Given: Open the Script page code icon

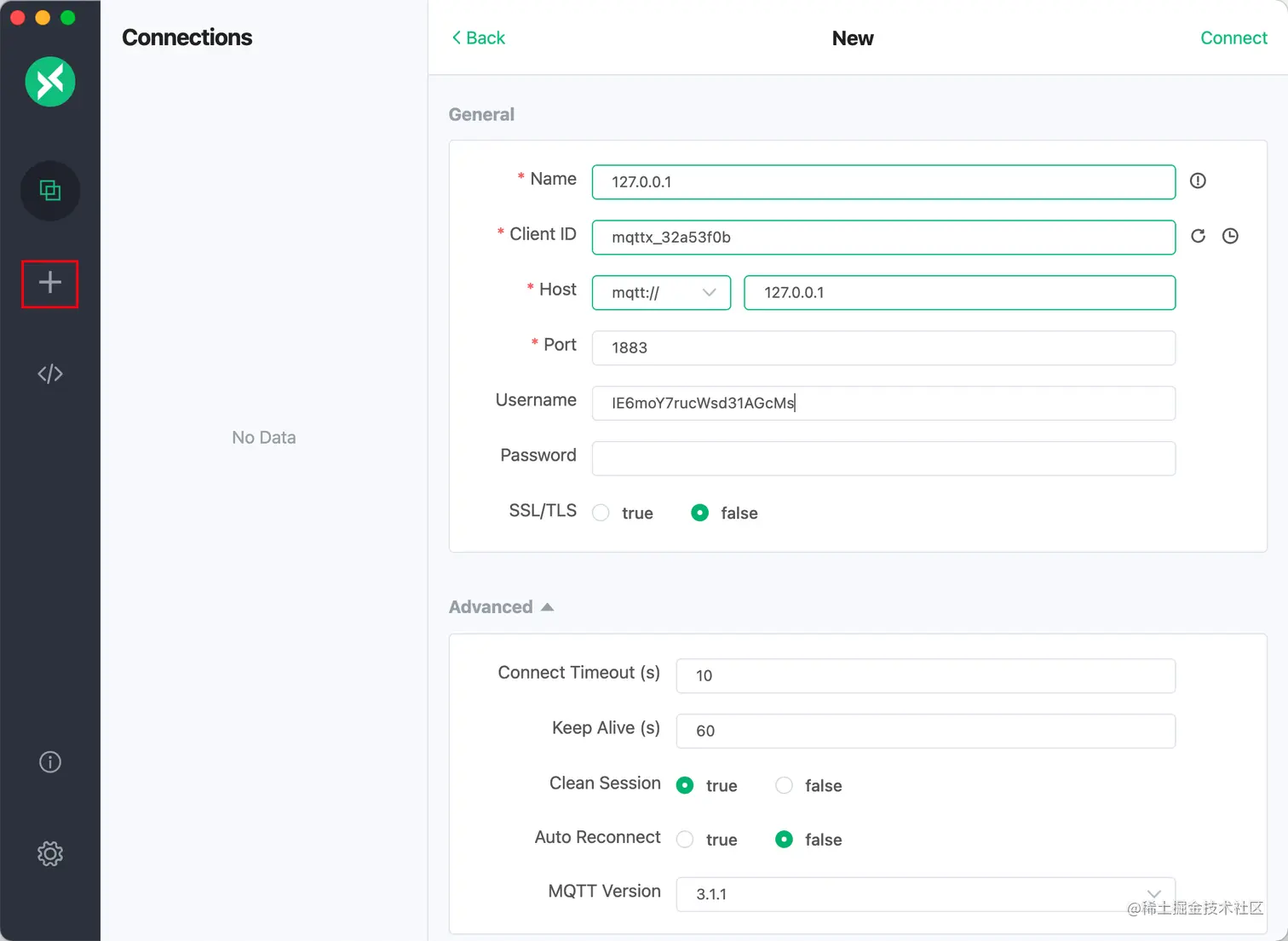Looking at the screenshot, I should point(50,374).
